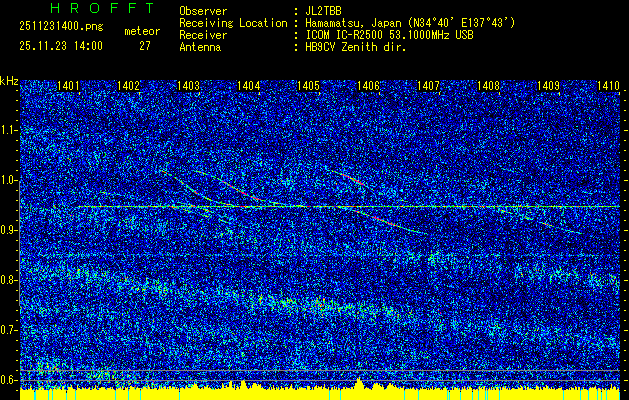Click the 1410 time marker

click(x=608, y=87)
